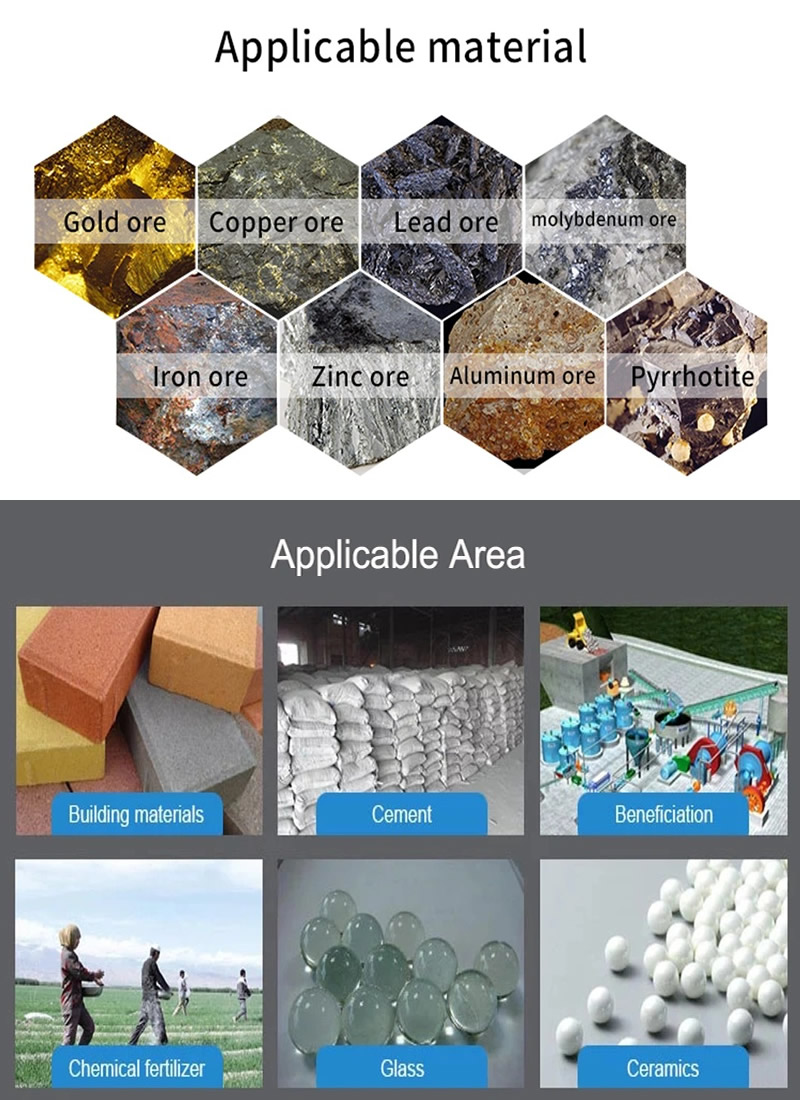Open the Aluminum ore hexagon
Image resolution: width=800 pixels, height=1100 pixels.
[524, 374]
